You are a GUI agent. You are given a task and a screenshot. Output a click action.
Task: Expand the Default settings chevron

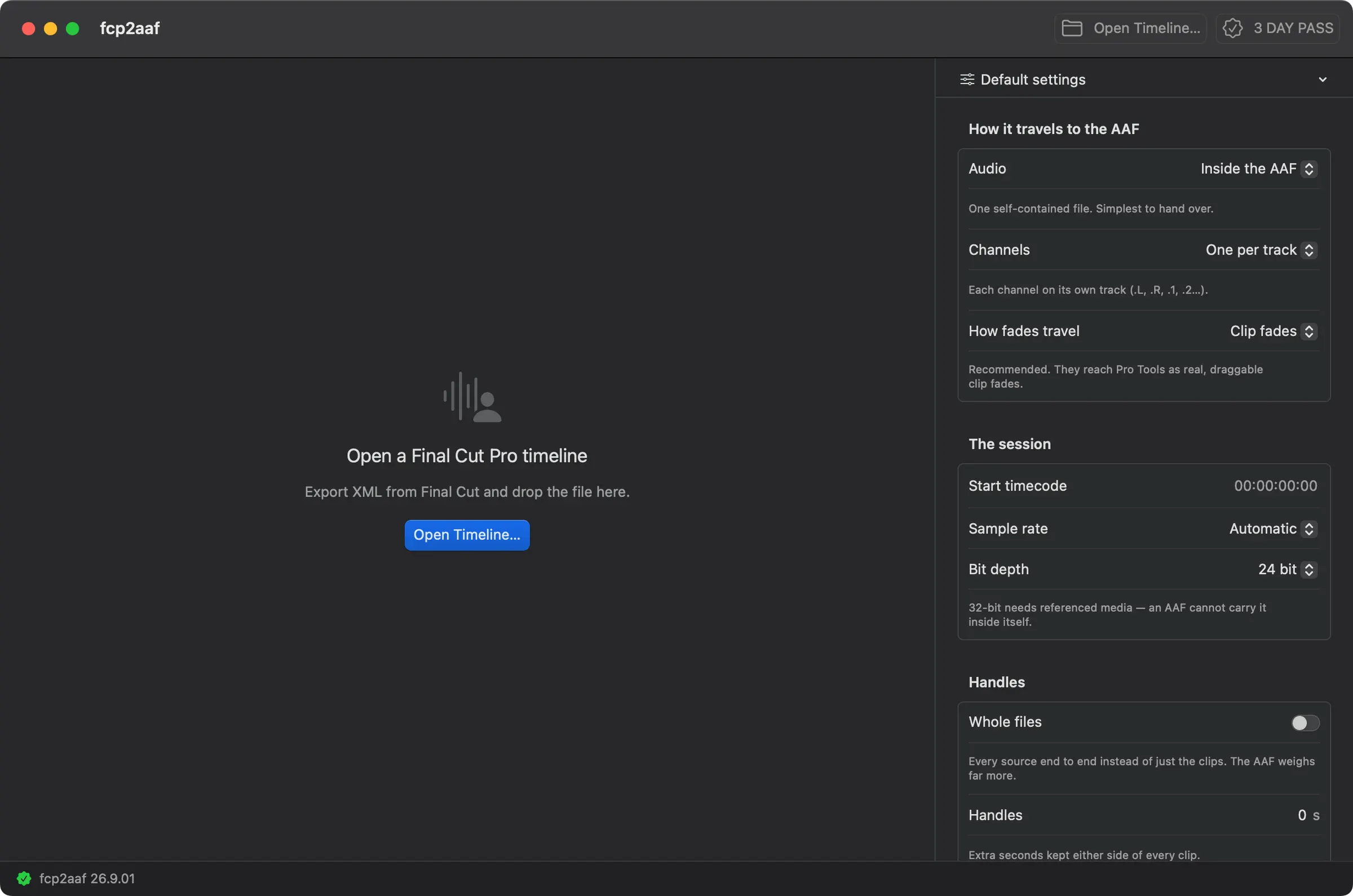[x=1323, y=79]
